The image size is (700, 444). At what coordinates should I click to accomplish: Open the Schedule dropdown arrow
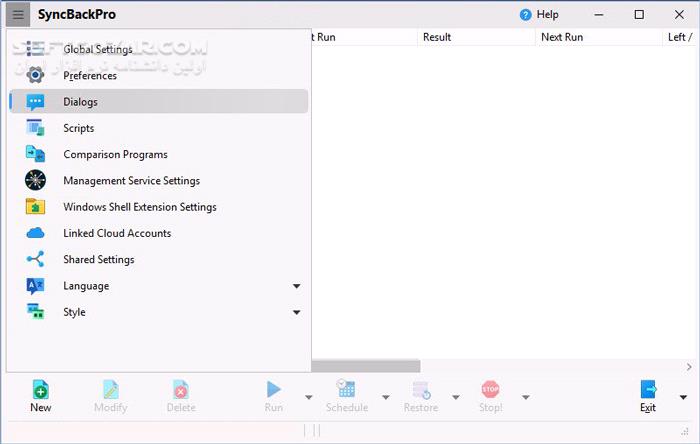coord(386,397)
